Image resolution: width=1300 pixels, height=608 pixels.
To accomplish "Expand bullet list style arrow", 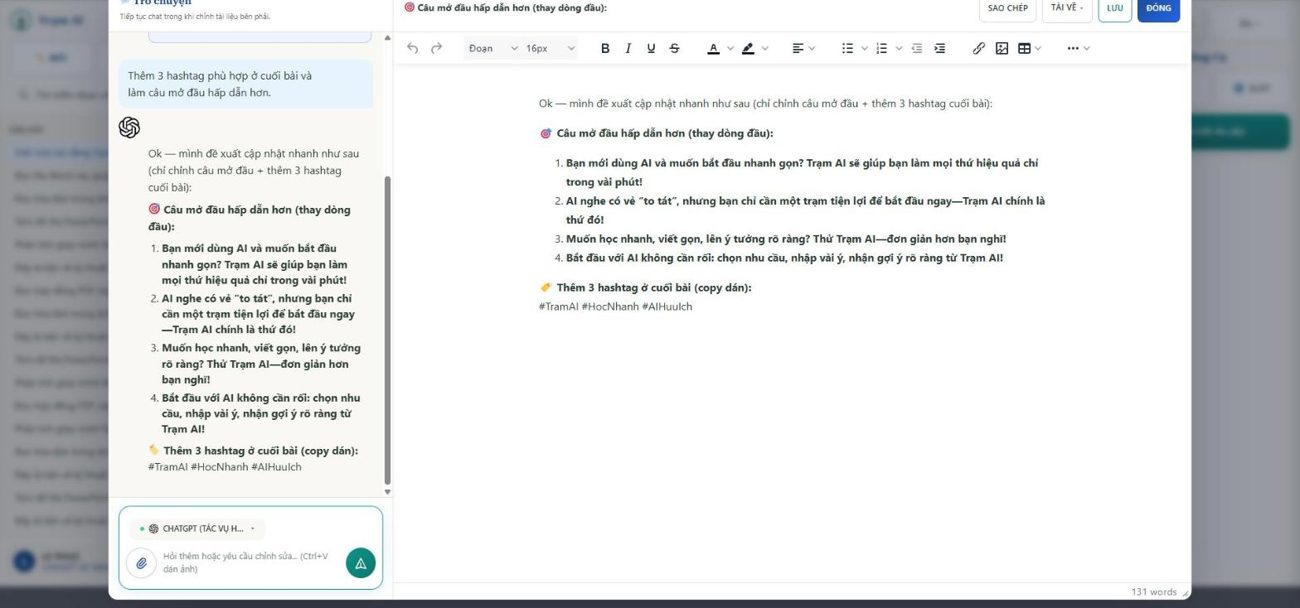I will click(865, 48).
